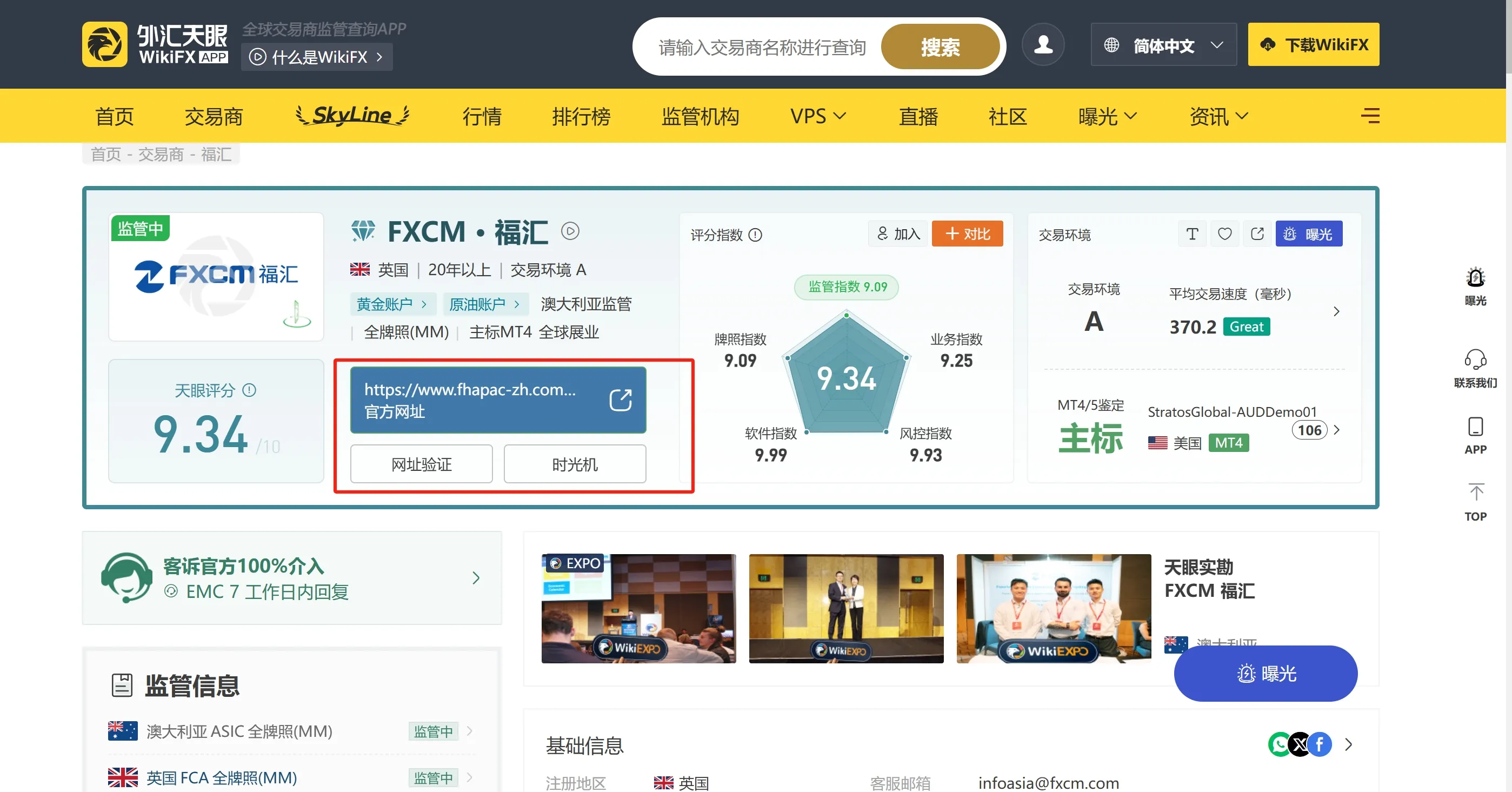This screenshot has height=792, width=1512.
Task: Click the diamond badge icon by FXCM
Action: point(363,231)
